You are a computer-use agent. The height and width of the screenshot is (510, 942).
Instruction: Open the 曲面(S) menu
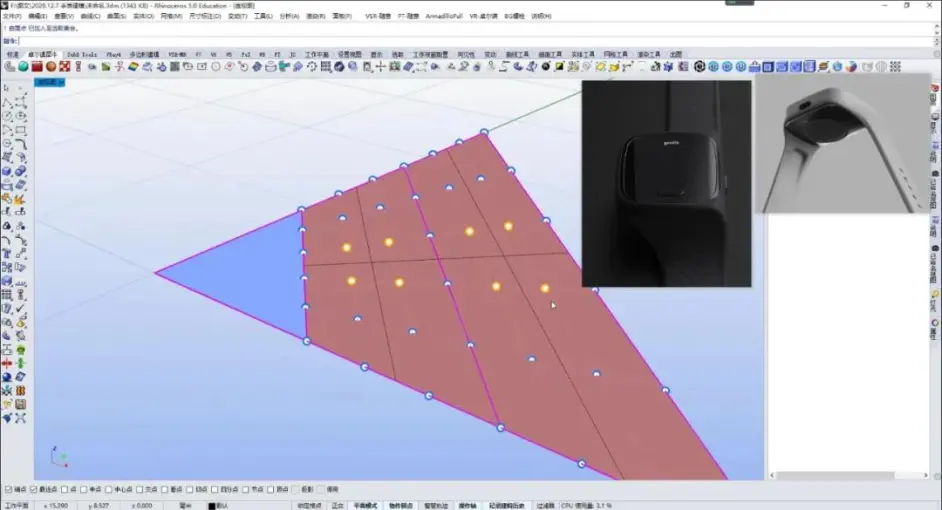click(117, 16)
